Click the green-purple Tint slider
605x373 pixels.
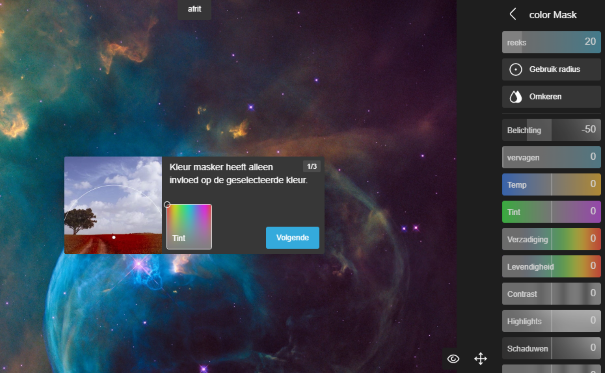(551, 212)
